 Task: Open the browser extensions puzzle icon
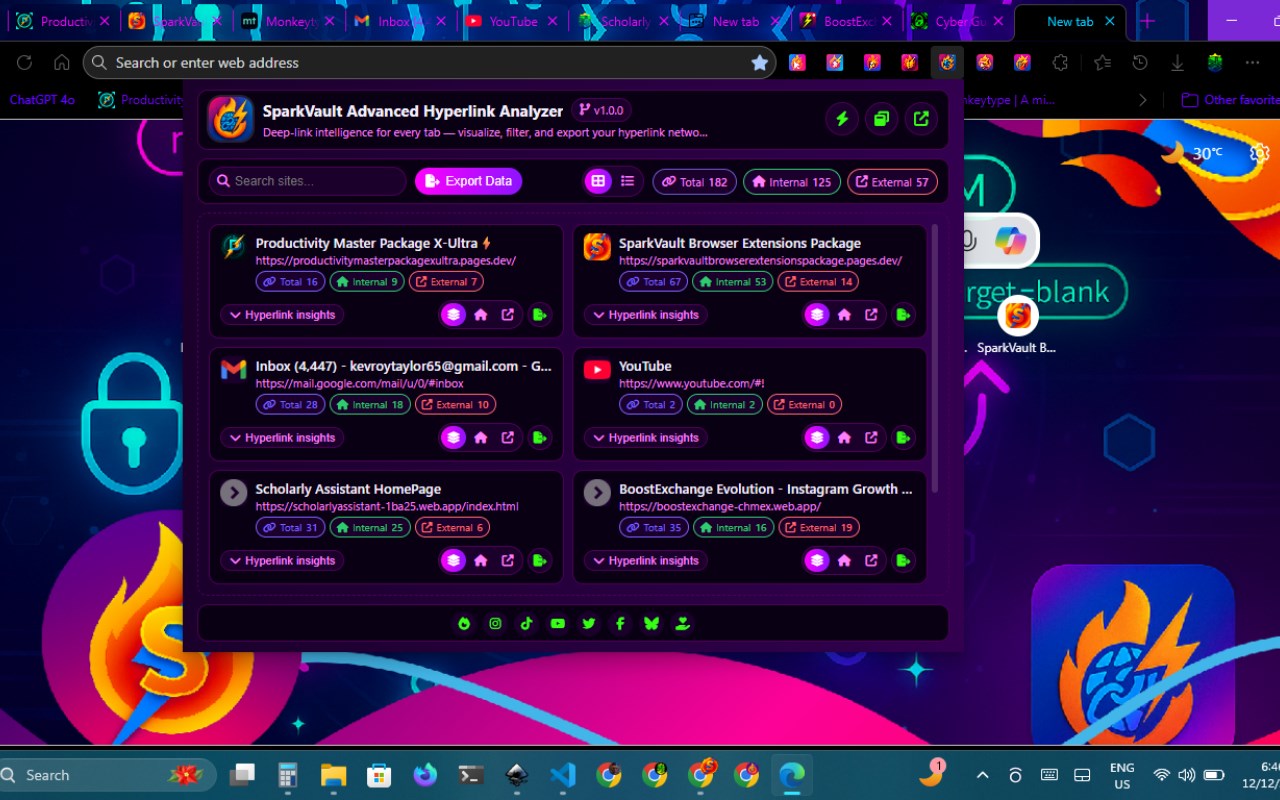pyautogui.click(x=1060, y=62)
